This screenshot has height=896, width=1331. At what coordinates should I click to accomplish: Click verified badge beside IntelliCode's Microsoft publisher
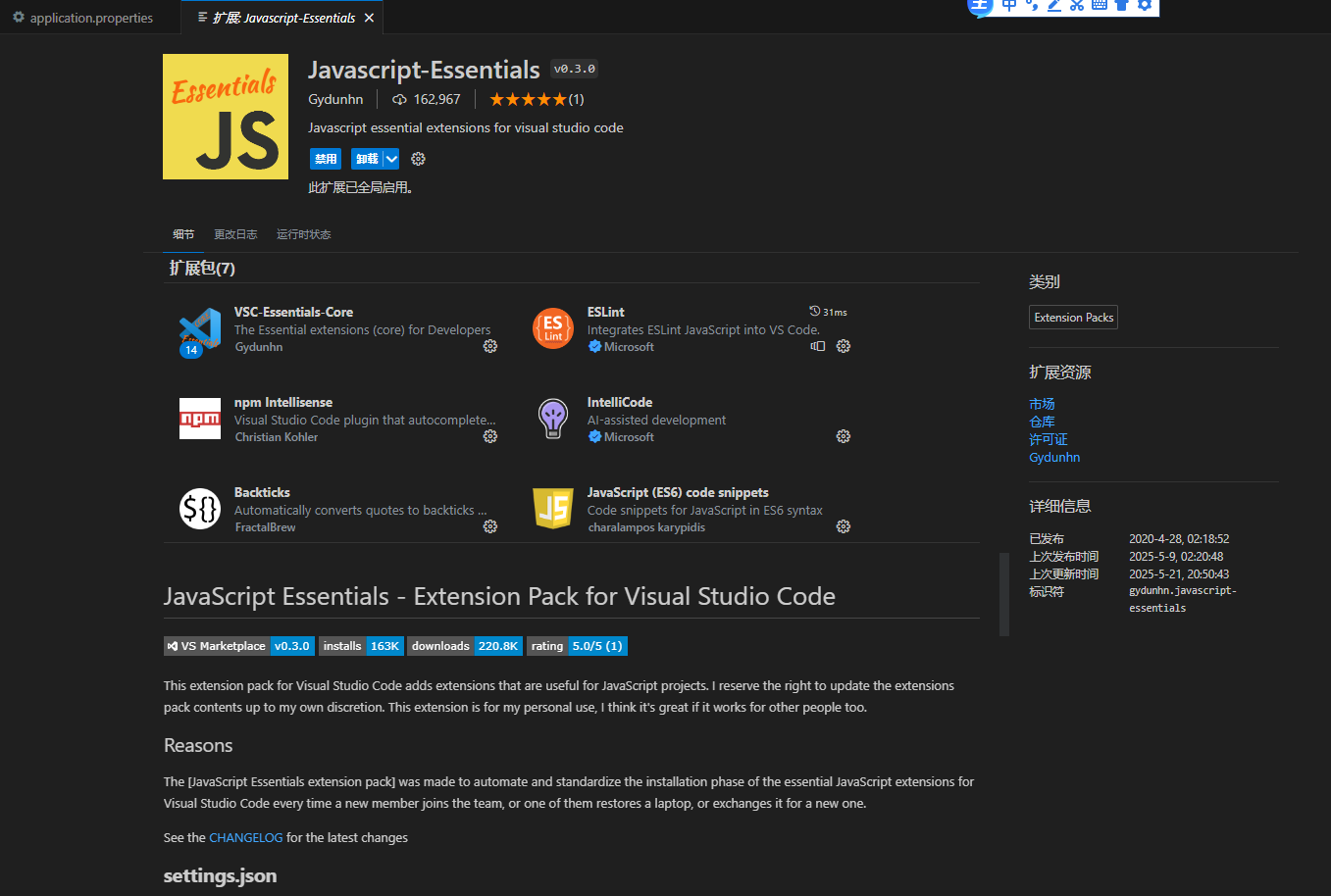point(594,436)
